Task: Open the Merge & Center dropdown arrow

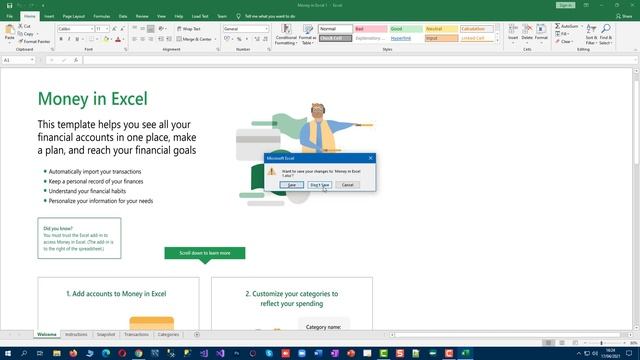Action: coord(216,39)
